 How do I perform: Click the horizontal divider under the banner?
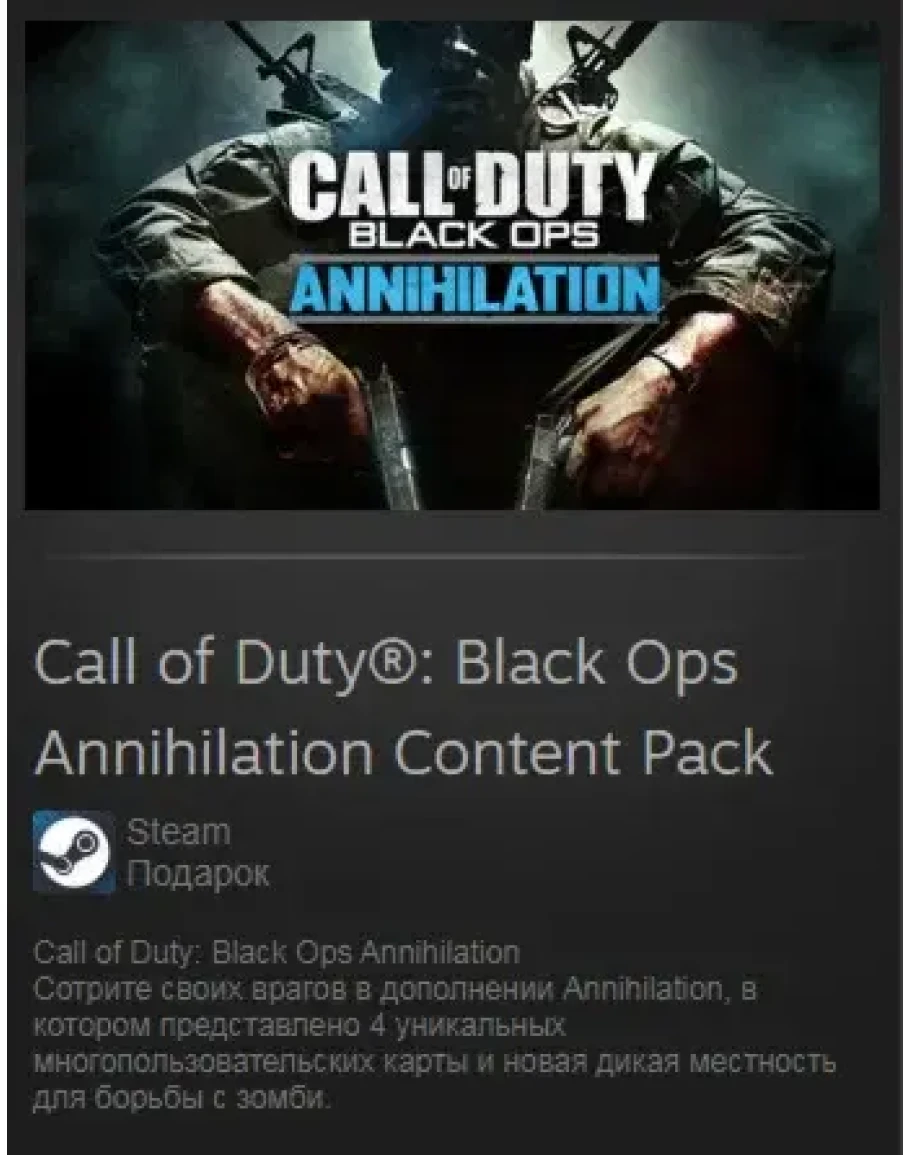point(426,556)
